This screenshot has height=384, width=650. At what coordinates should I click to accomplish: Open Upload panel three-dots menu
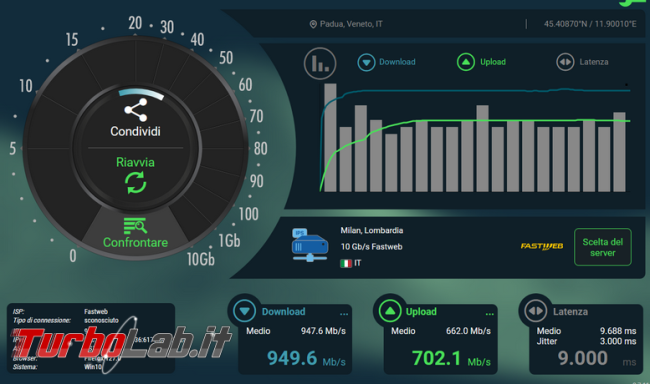490,314
